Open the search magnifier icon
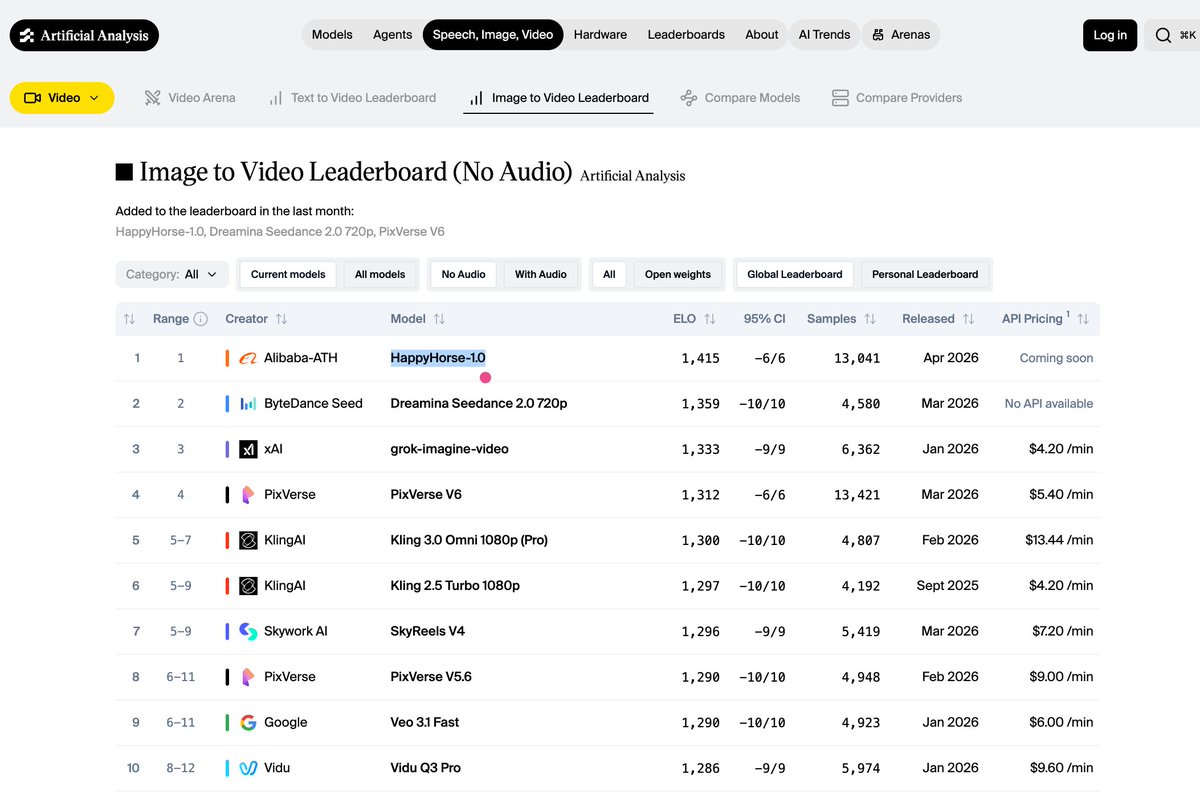 (1163, 35)
